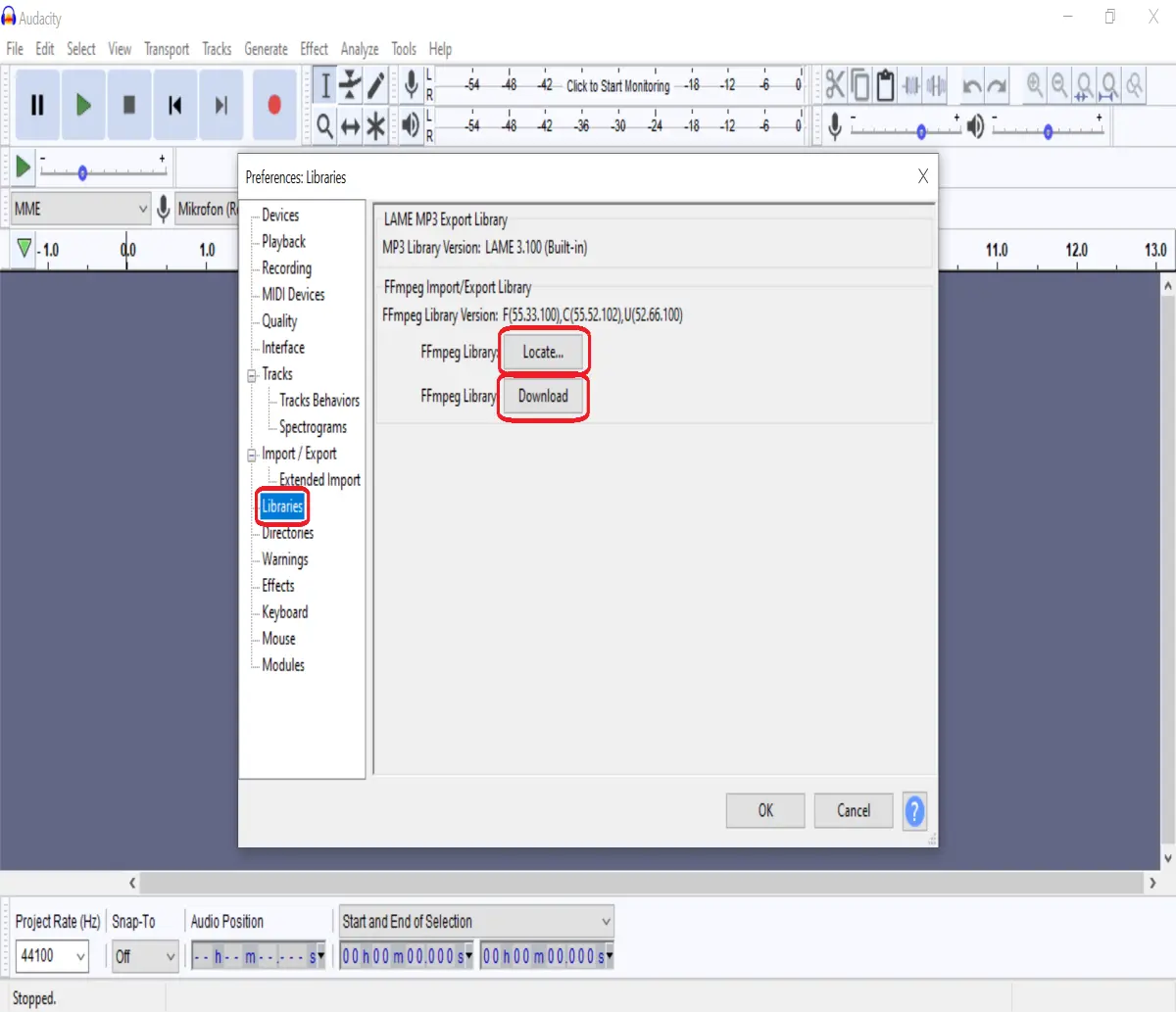
Task: Paste with the clipboard icon
Action: (886, 86)
